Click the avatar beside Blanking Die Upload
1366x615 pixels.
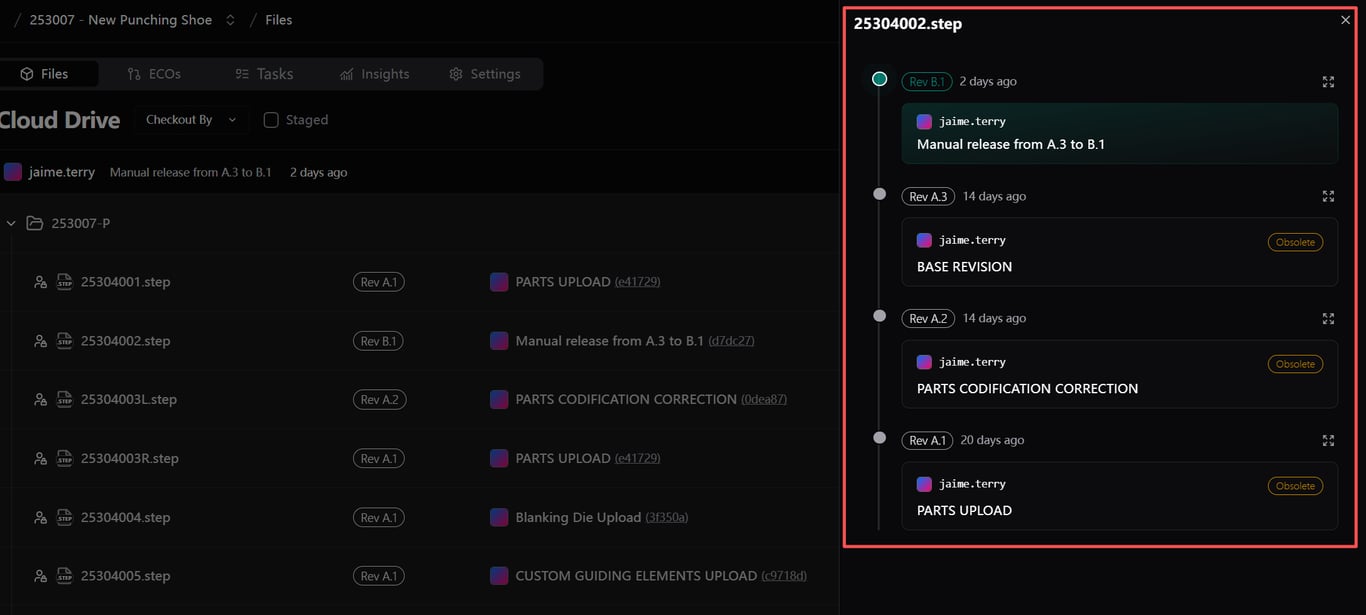coord(499,517)
